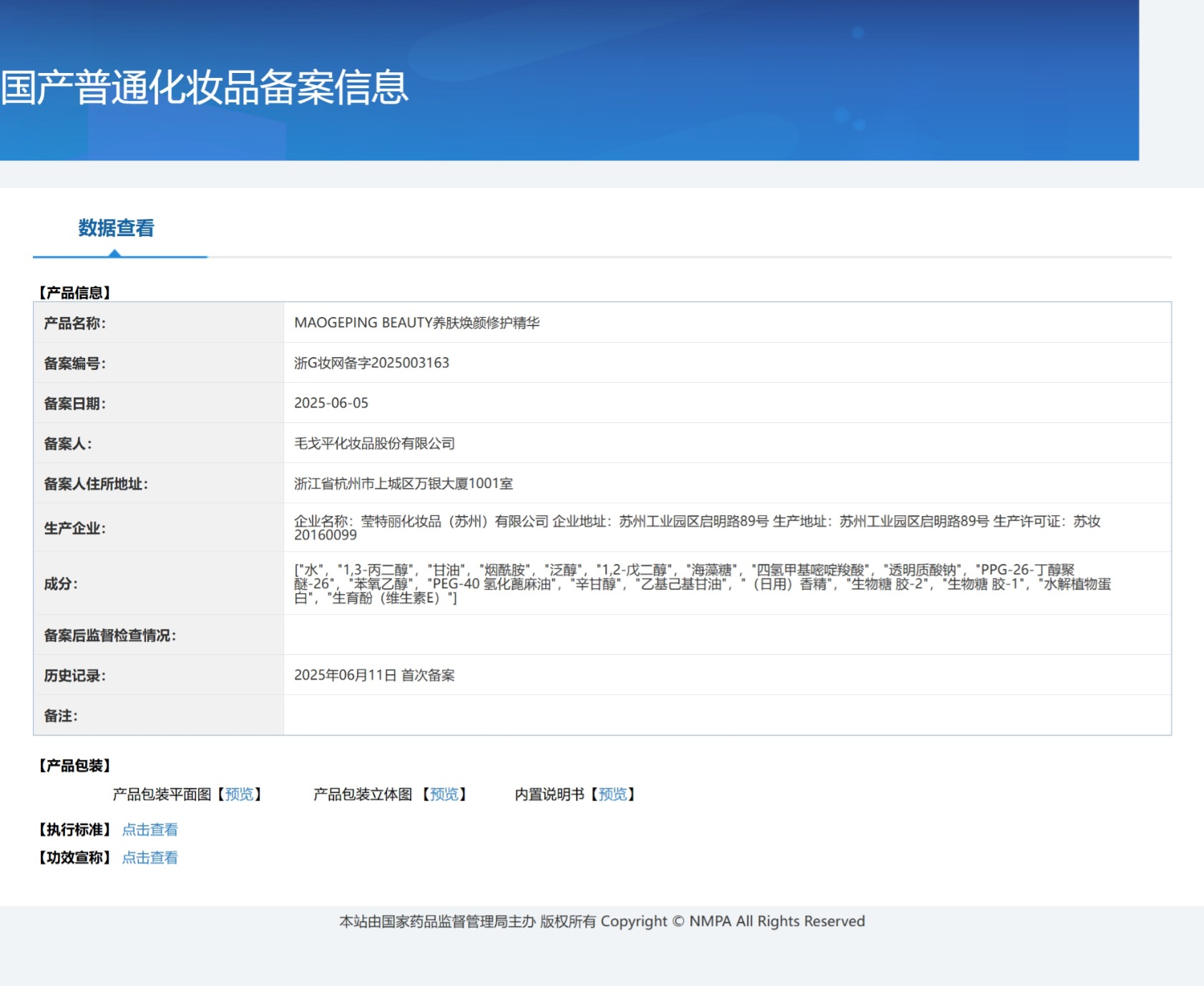Preview the 产品包装平面图 image

click(x=240, y=794)
